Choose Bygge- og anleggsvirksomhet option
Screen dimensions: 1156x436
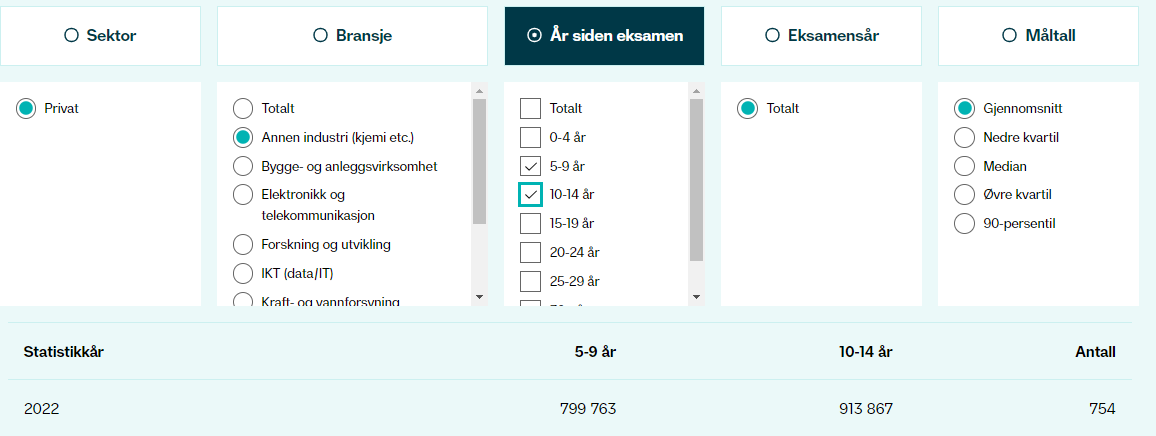(x=243, y=166)
